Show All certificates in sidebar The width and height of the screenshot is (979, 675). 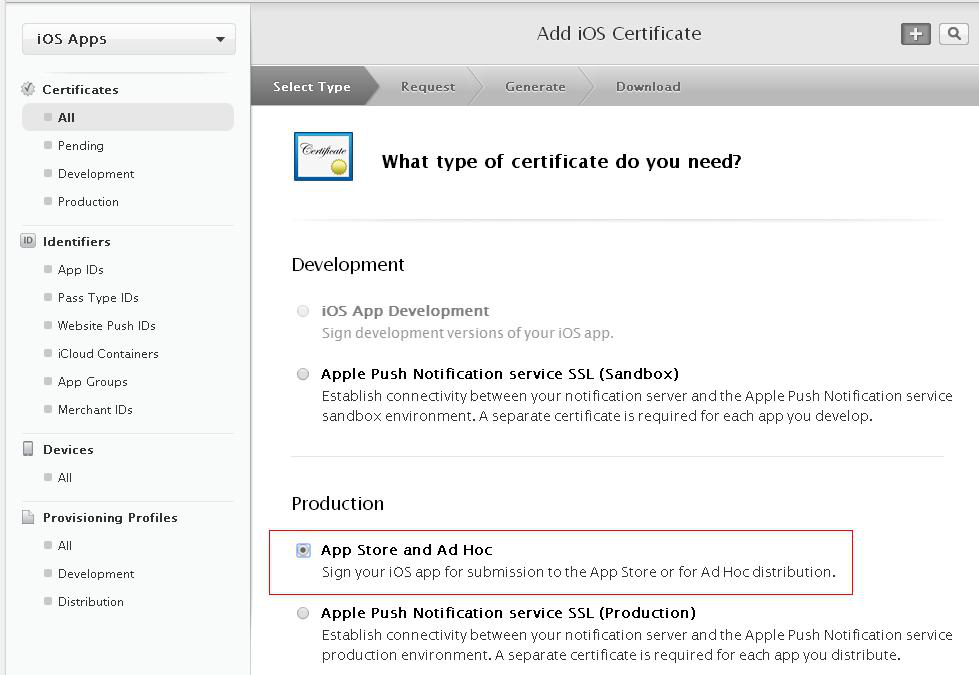coord(128,117)
